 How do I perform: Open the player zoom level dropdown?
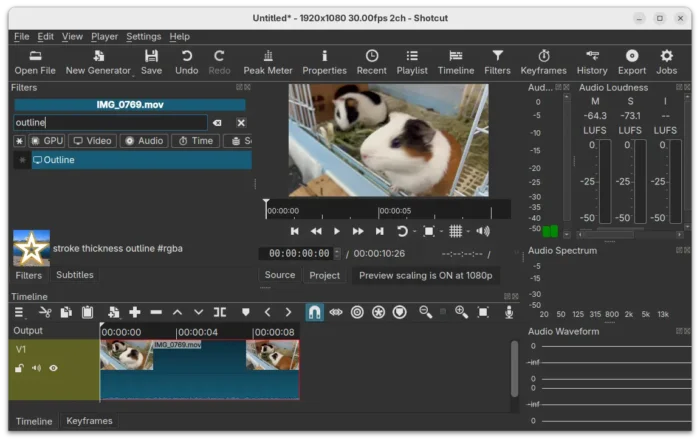[x=431, y=231]
